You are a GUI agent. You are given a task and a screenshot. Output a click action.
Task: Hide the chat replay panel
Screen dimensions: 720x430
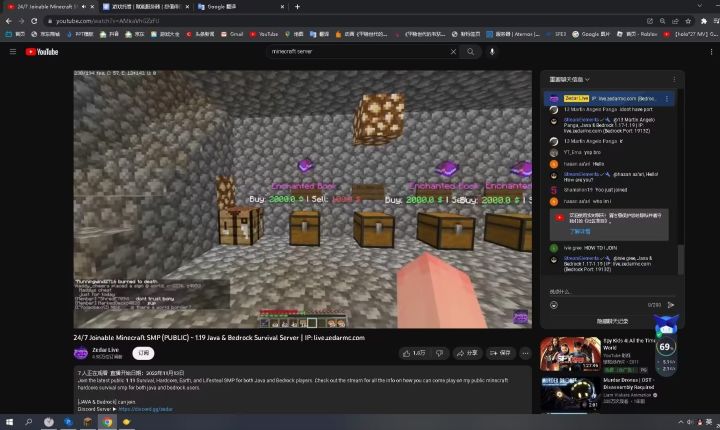click(612, 321)
